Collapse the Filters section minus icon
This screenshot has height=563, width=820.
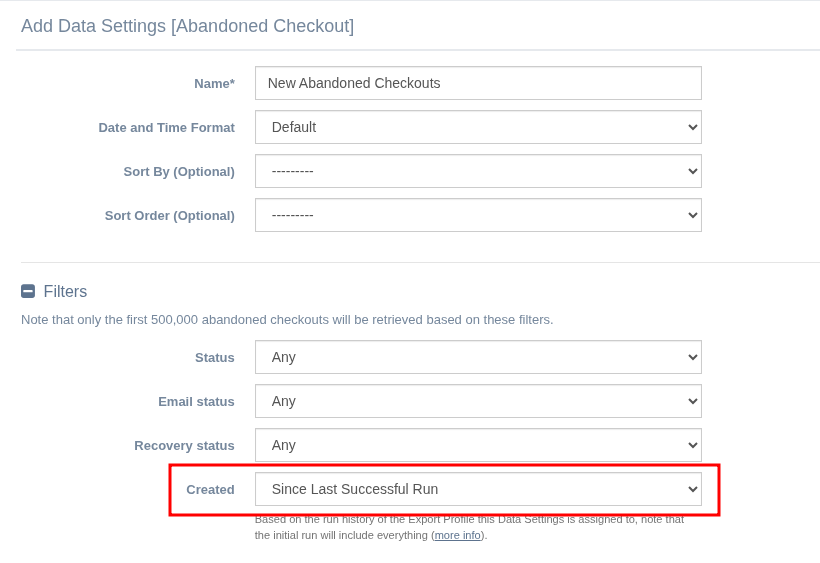tap(28, 291)
